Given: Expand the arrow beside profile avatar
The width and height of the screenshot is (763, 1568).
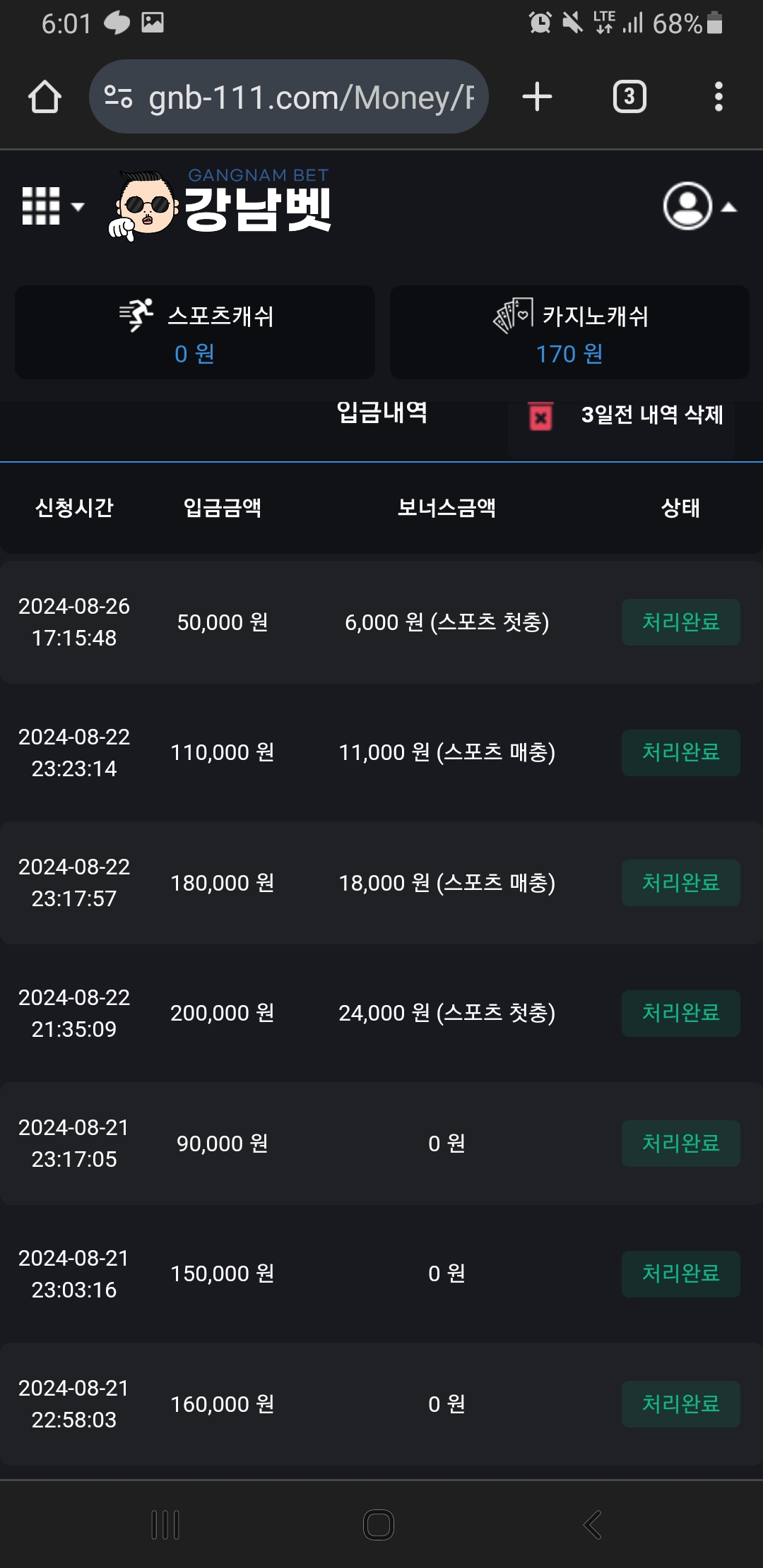Looking at the screenshot, I should point(729,208).
